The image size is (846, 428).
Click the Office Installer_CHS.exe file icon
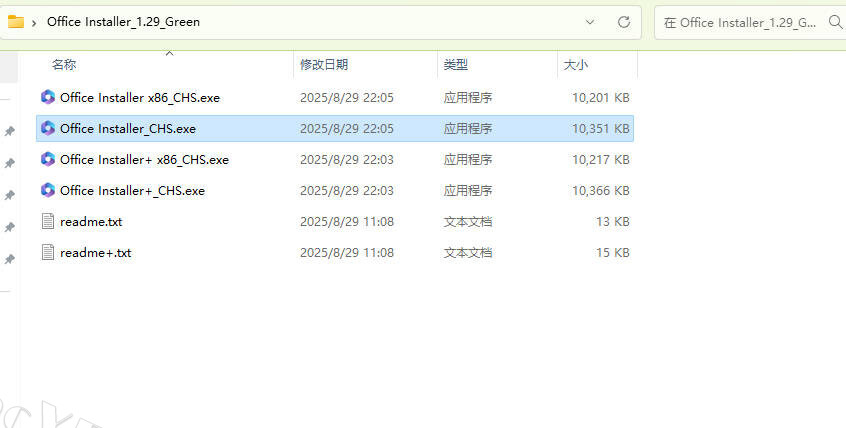tap(48, 128)
